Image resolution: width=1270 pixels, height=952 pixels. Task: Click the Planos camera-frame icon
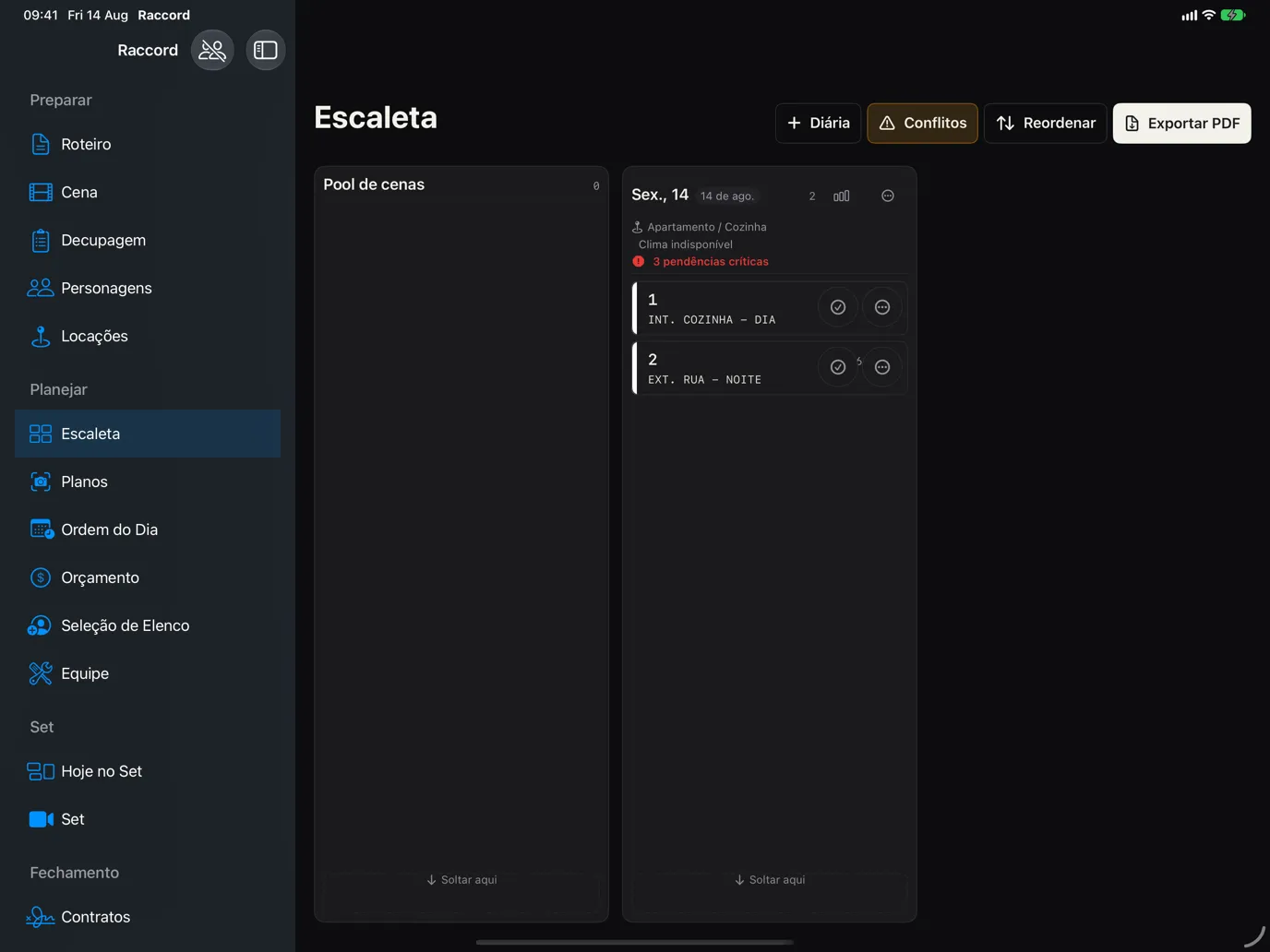(x=41, y=482)
